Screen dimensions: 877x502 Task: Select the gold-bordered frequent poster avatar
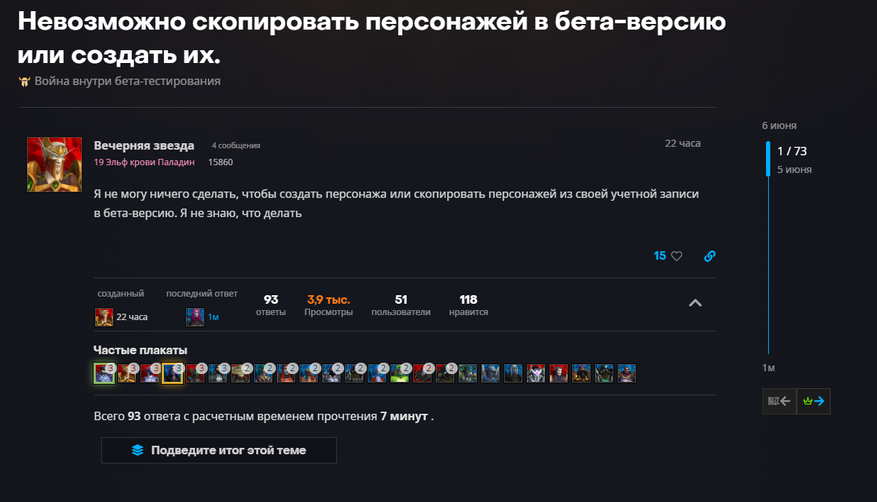point(172,373)
